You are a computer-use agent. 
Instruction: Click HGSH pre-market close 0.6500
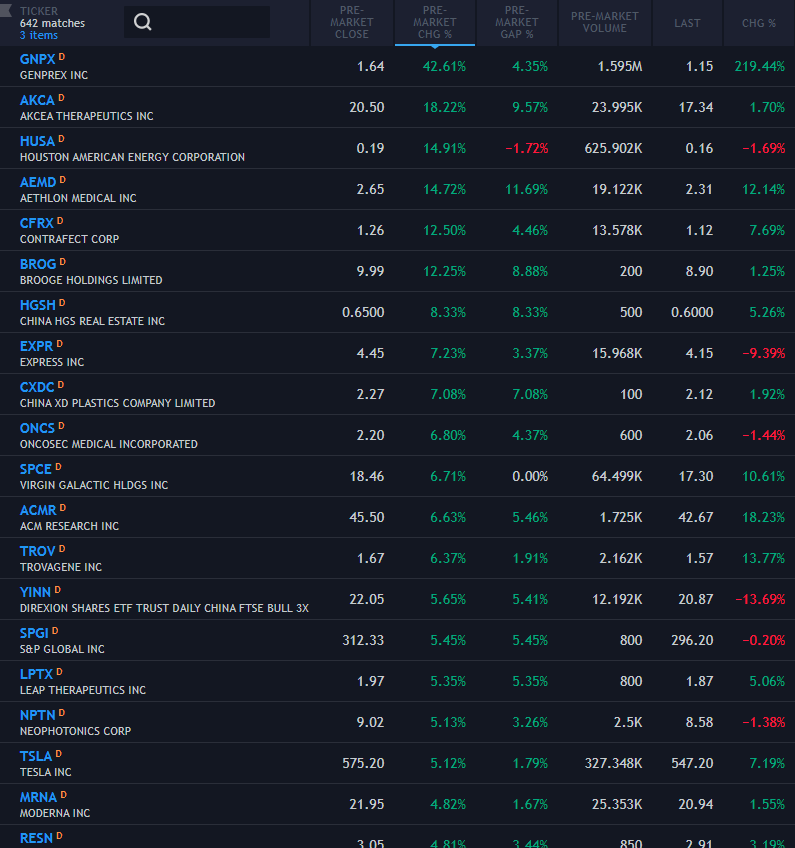click(363, 313)
